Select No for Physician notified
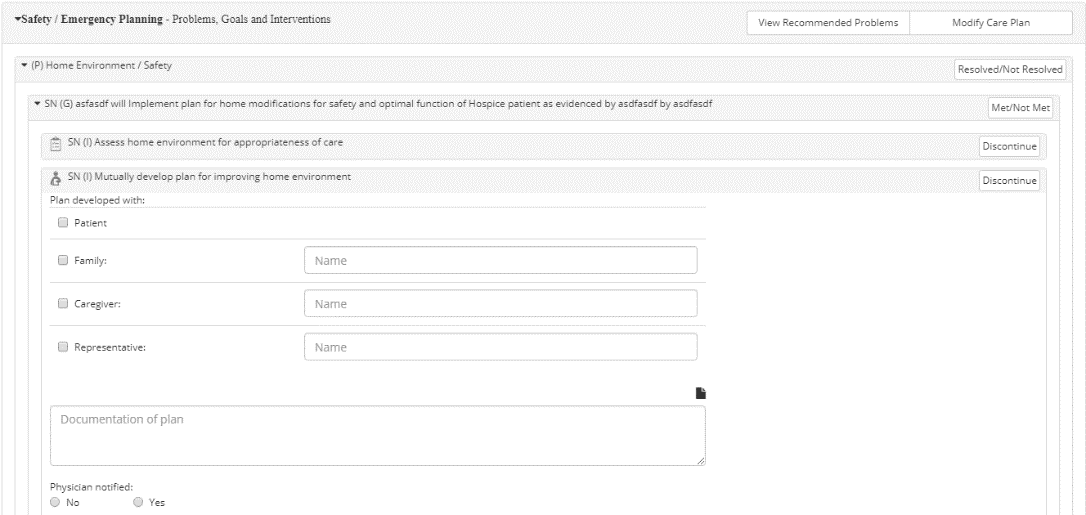This screenshot has height=515, width=1086. coord(56,503)
